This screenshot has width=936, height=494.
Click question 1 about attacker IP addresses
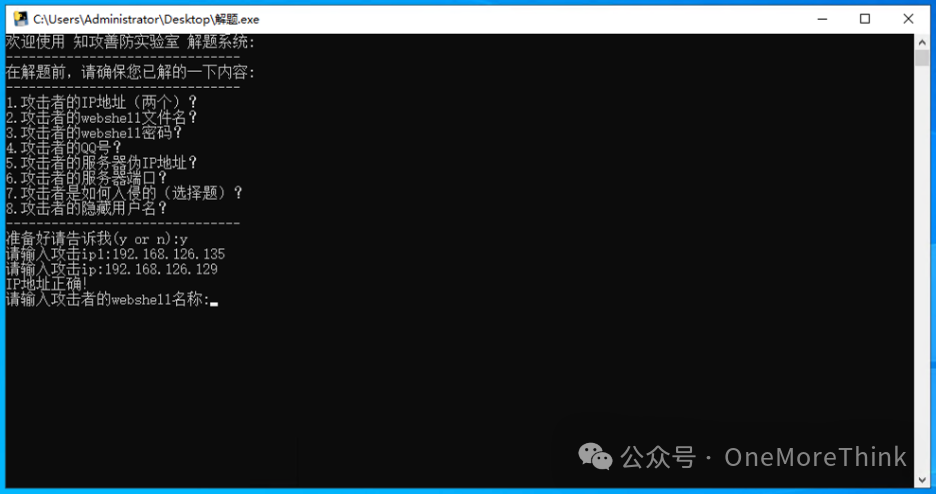[x=101, y=102]
